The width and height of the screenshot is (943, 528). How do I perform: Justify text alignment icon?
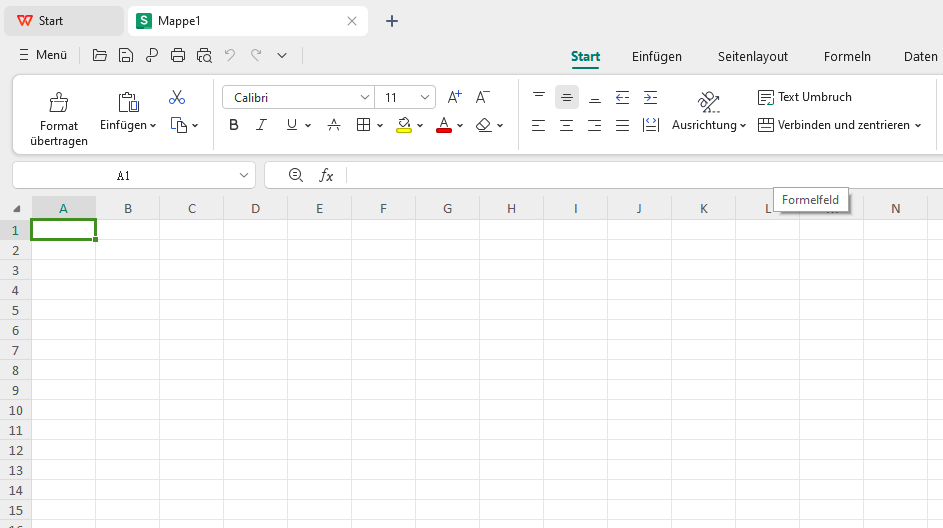click(x=622, y=125)
